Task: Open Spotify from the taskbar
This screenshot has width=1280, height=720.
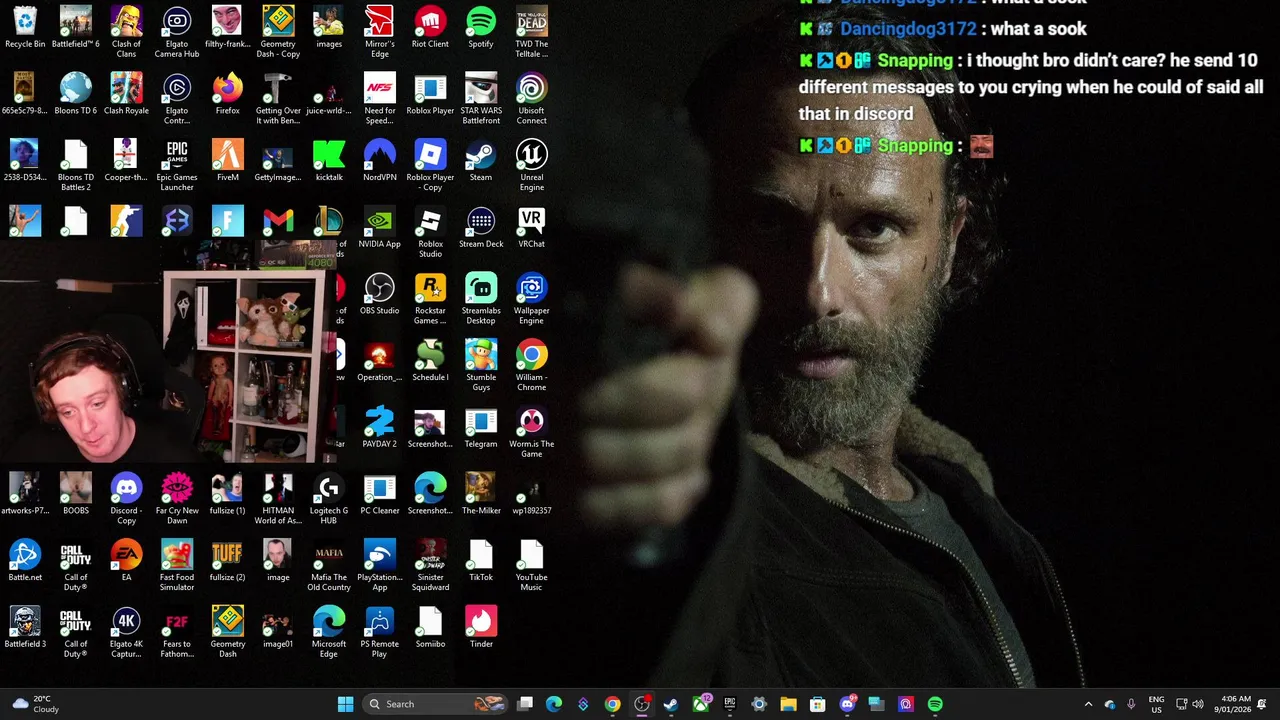Action: point(935,704)
